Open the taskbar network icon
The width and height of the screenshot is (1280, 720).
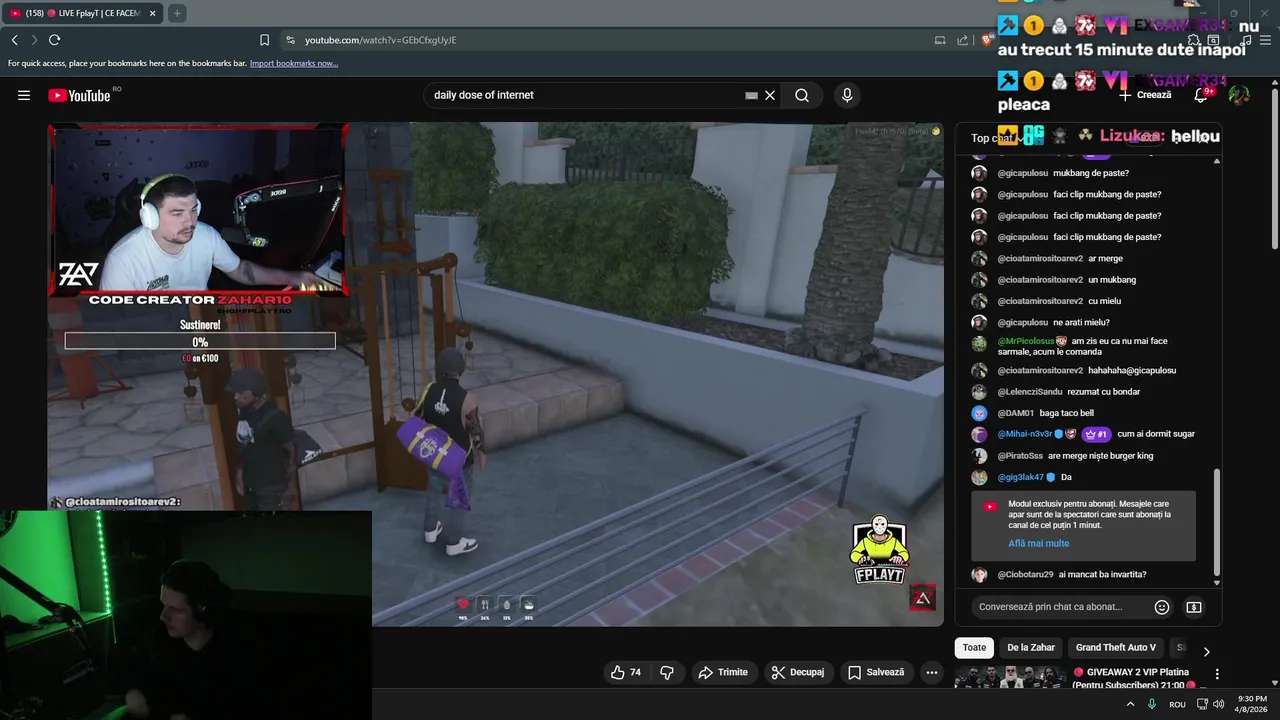coord(1202,704)
